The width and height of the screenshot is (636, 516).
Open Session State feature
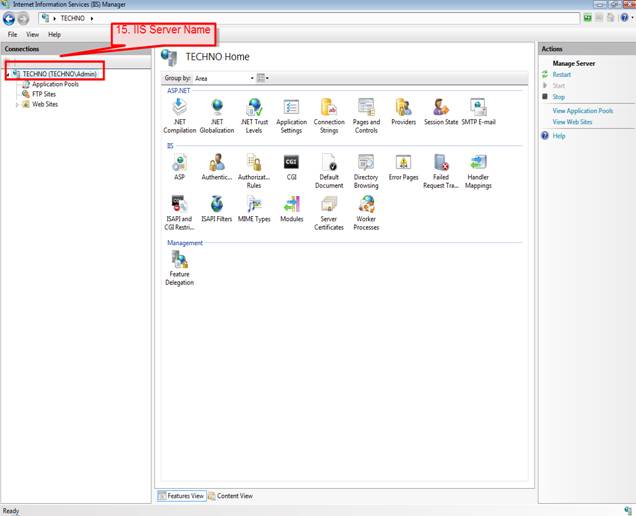[441, 112]
